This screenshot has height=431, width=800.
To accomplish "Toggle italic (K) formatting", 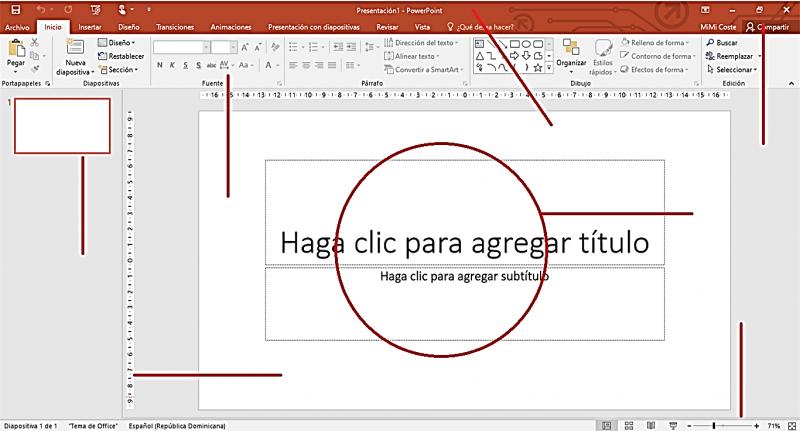I will coord(172,65).
